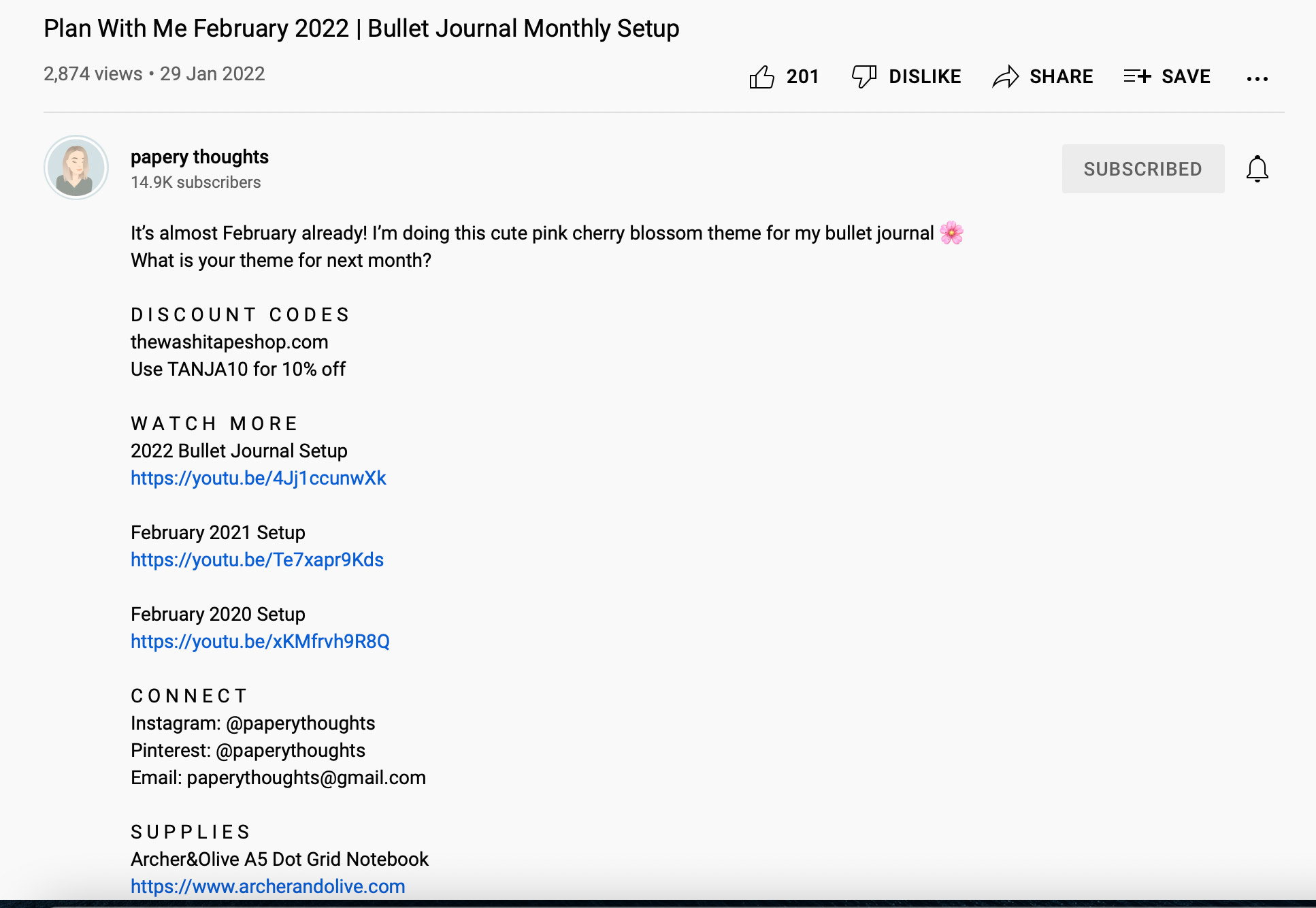Open the Share options
Image resolution: width=1316 pixels, height=908 pixels.
(1042, 77)
